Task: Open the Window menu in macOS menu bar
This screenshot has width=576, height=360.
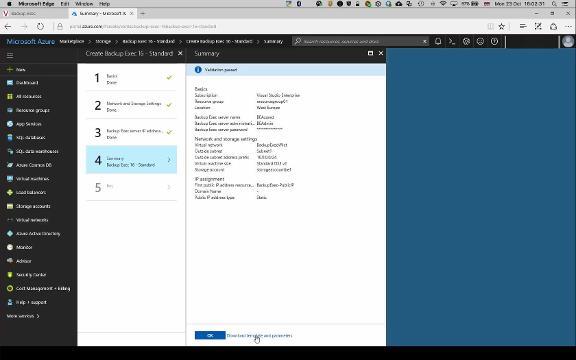Action: tap(84, 4)
